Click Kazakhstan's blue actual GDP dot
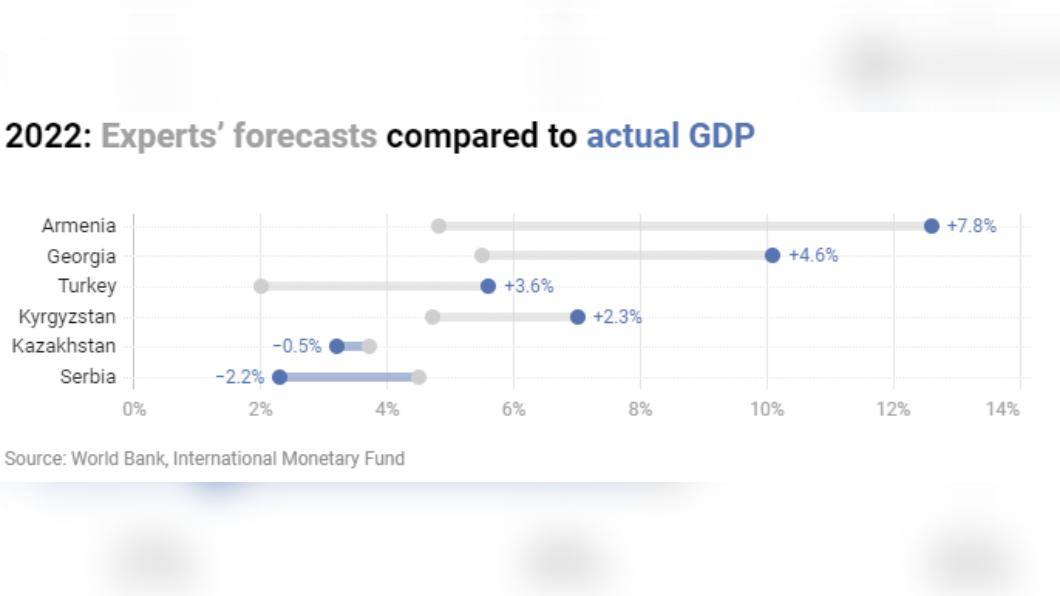Screen dimensions: 1060x596 (x=337, y=347)
